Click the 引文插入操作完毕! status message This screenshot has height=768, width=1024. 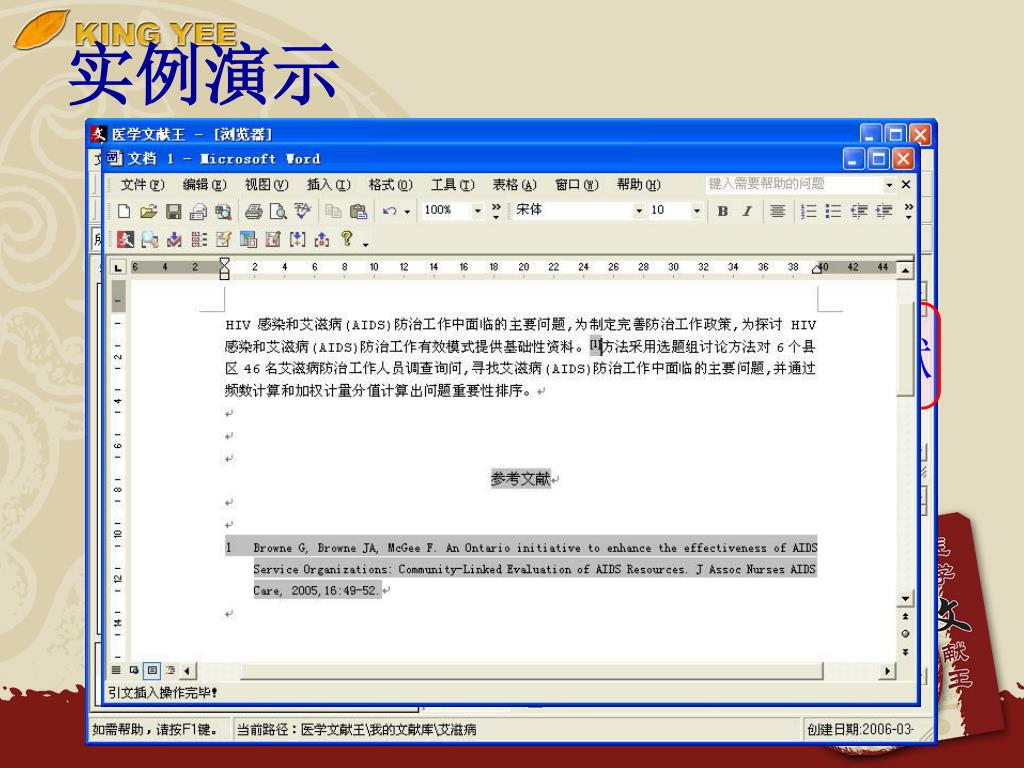click(x=163, y=692)
